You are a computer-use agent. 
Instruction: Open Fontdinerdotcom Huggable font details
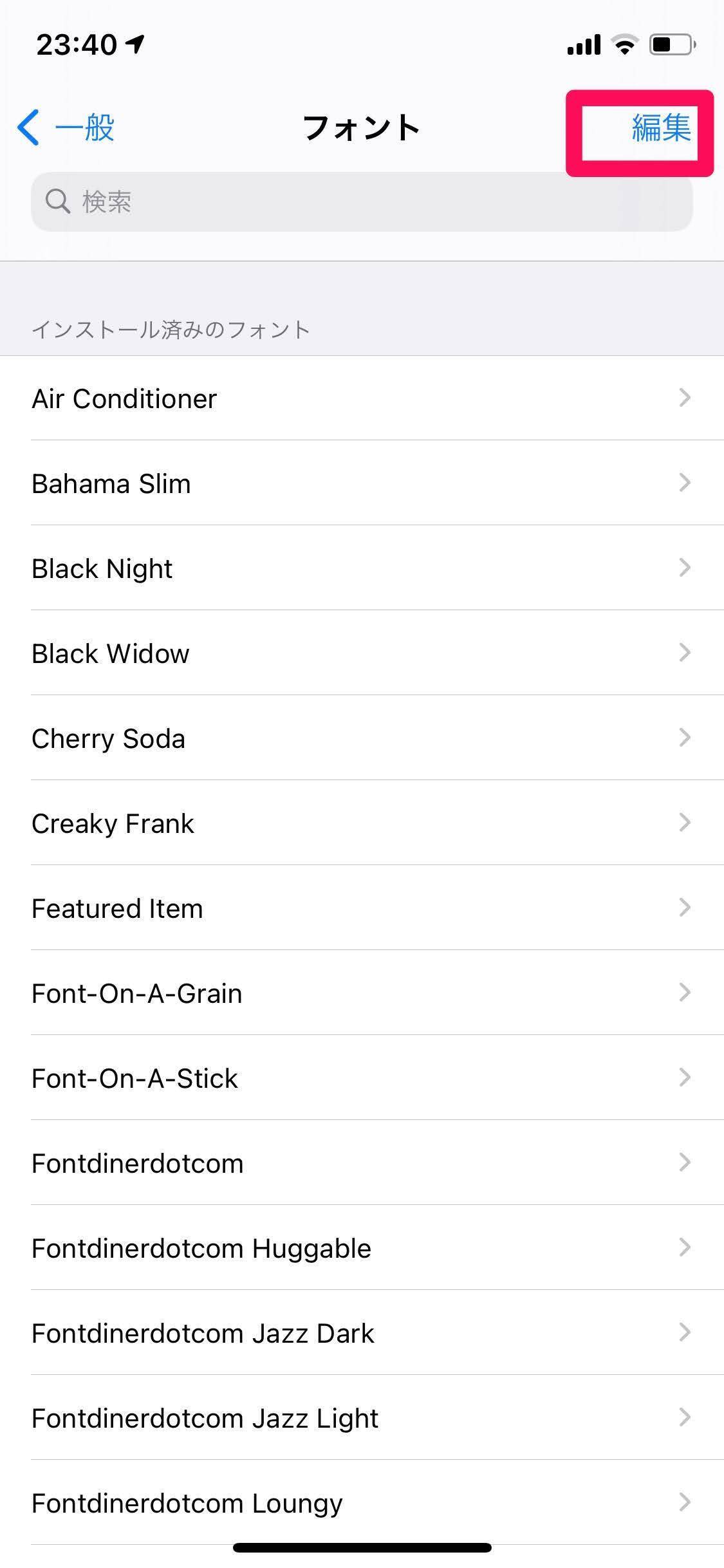coord(201,1248)
